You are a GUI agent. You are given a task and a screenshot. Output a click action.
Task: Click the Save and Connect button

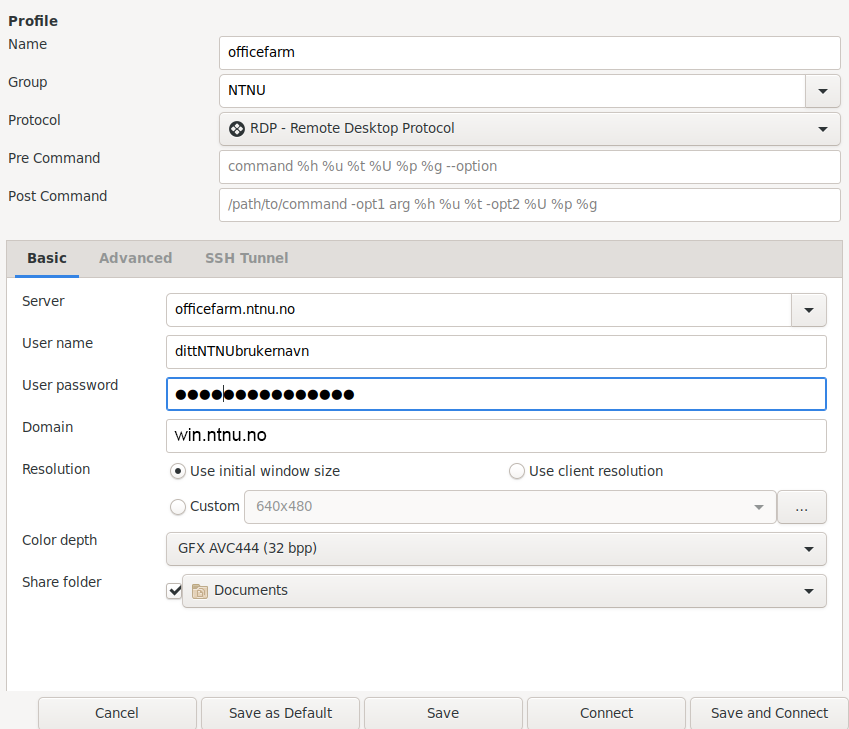tap(769, 713)
